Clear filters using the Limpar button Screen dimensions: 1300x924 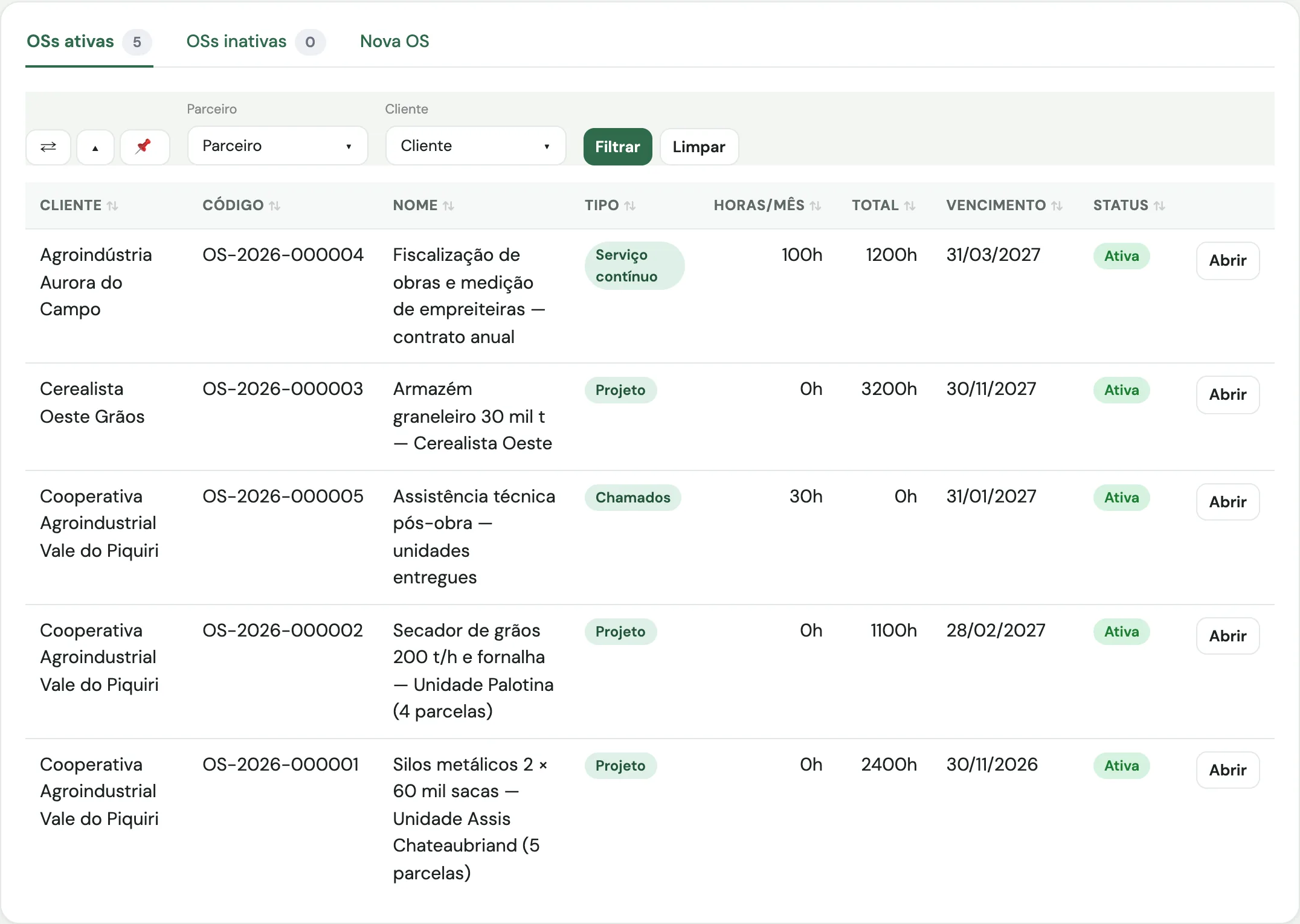pyautogui.click(x=699, y=147)
